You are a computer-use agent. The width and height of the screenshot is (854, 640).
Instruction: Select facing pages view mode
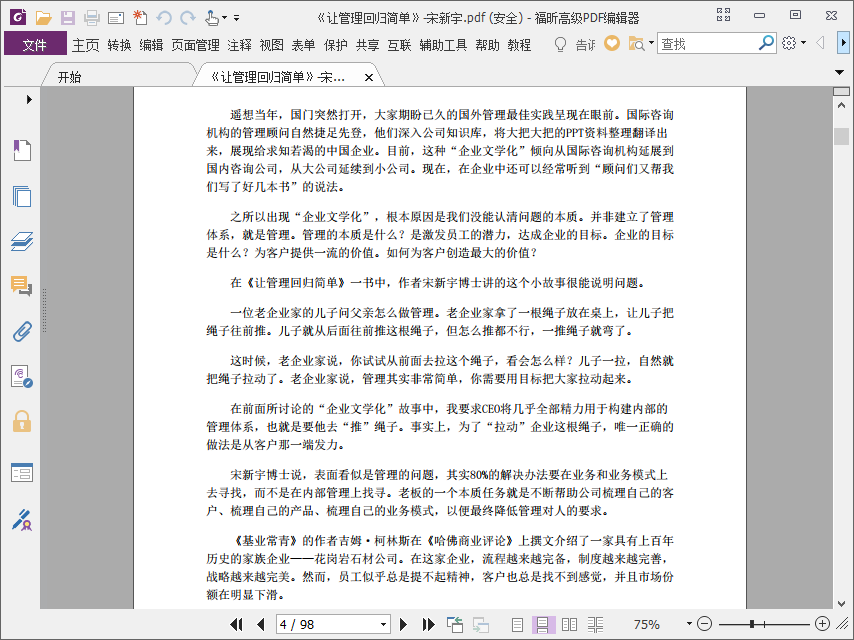tap(569, 625)
